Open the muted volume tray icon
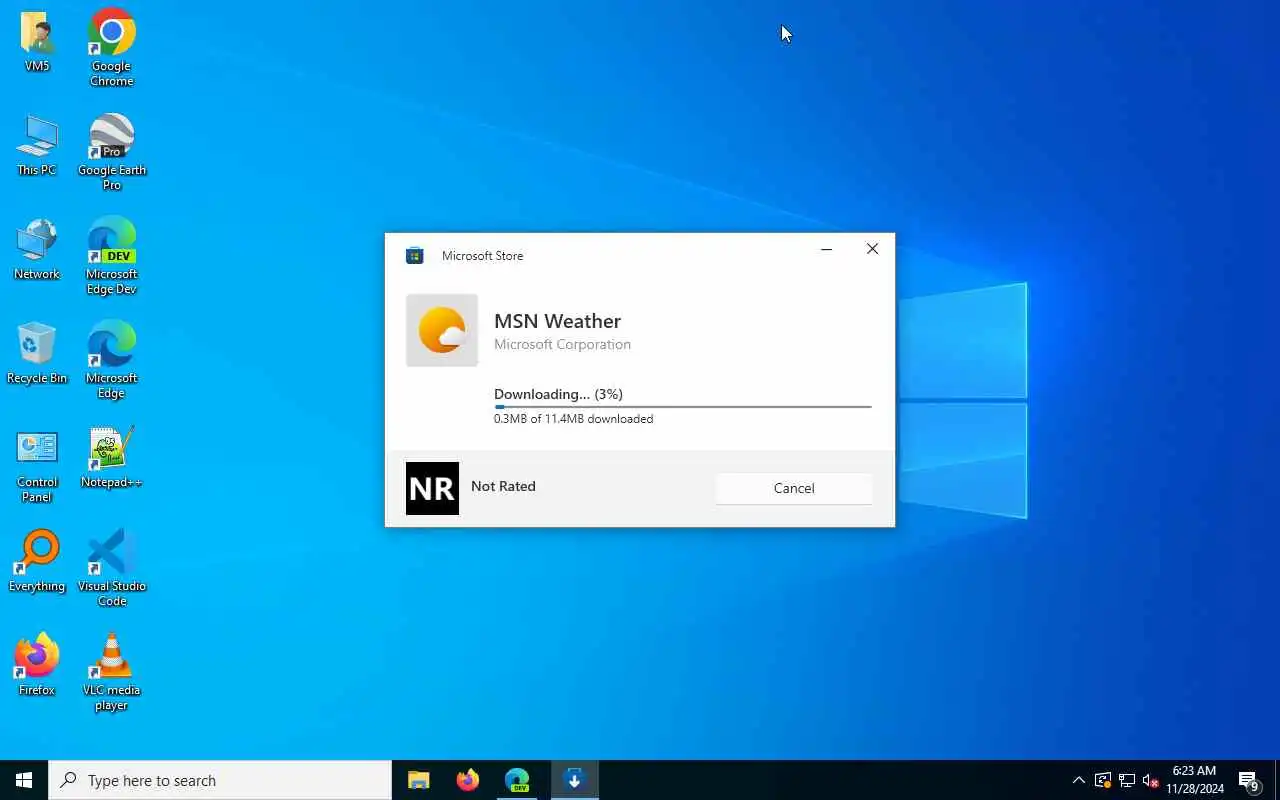The height and width of the screenshot is (800, 1280). click(1150, 780)
